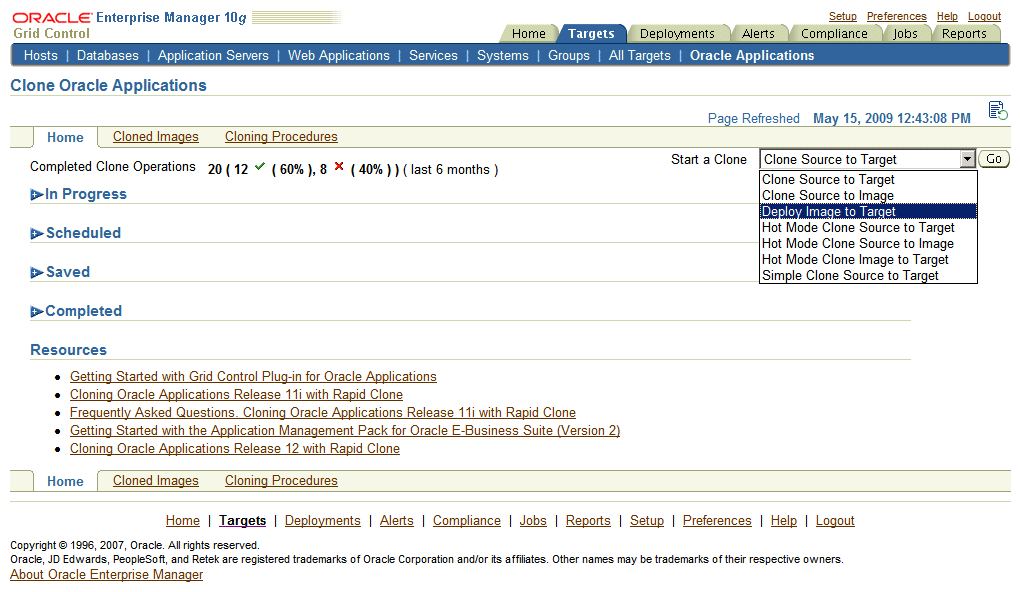The width and height of the screenshot is (1020, 592).
Task: Open the lower Cloned Images tab
Action: click(x=155, y=481)
